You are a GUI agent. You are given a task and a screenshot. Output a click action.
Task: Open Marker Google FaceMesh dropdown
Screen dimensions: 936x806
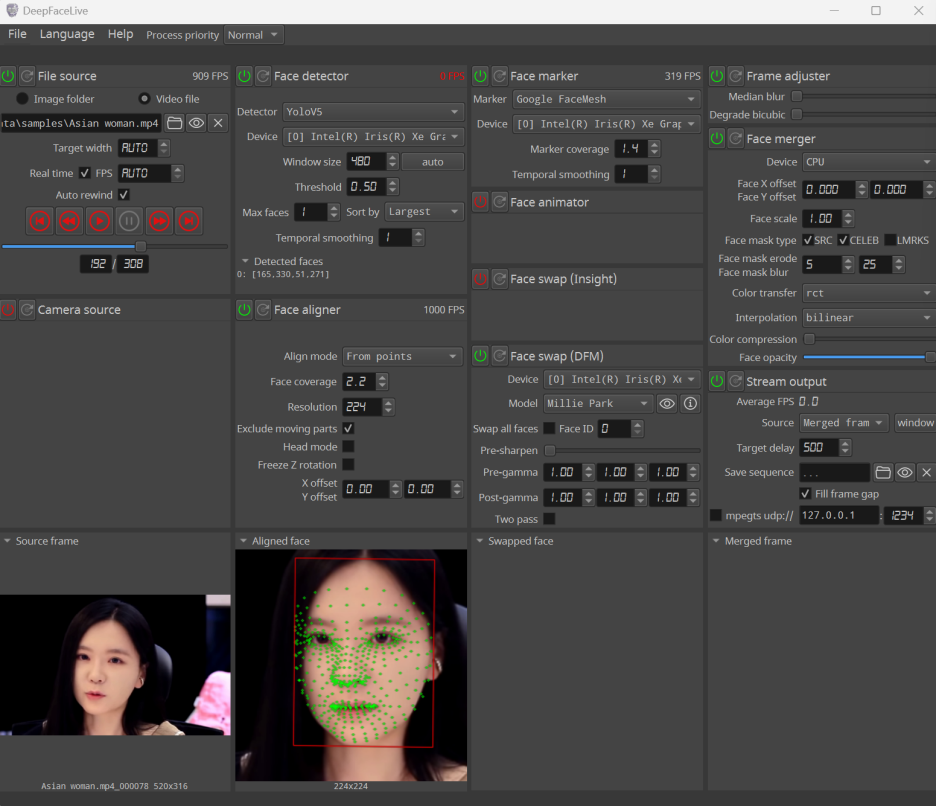(606, 99)
